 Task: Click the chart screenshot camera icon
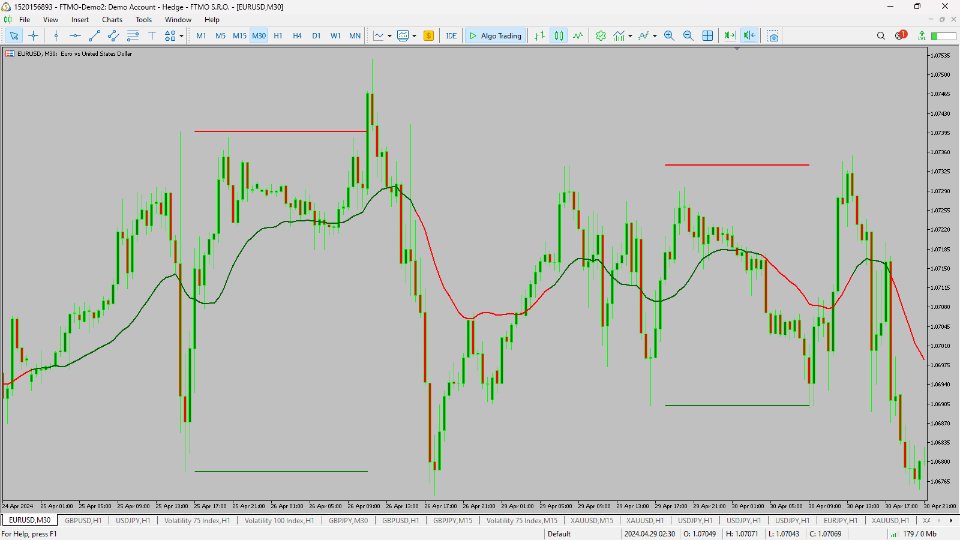tap(773, 36)
